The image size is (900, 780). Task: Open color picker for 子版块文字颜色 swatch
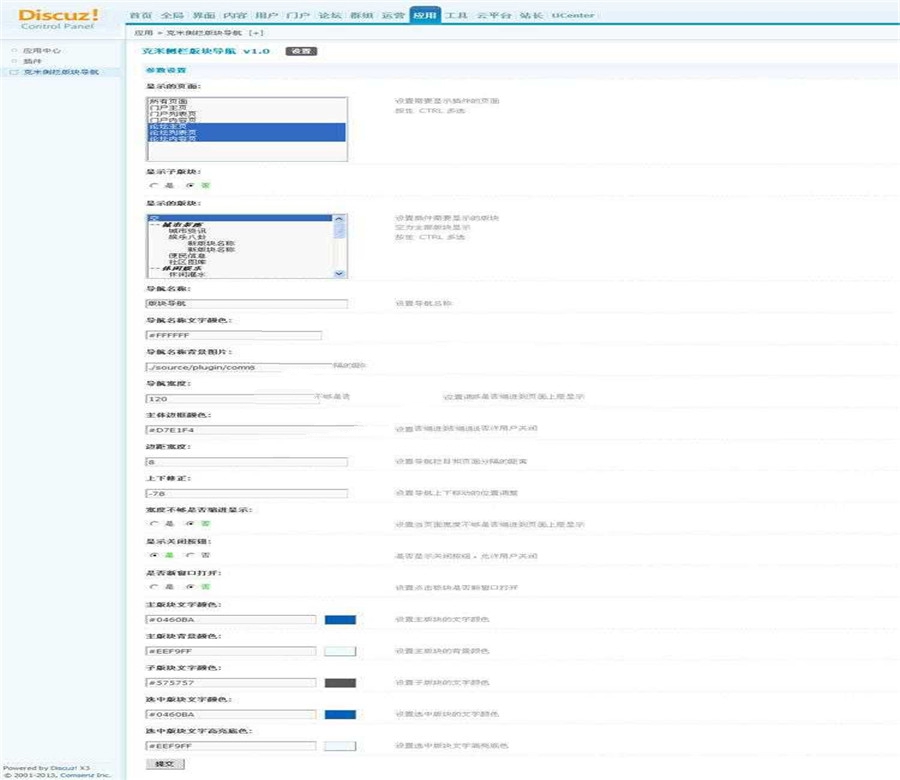tap(340, 683)
